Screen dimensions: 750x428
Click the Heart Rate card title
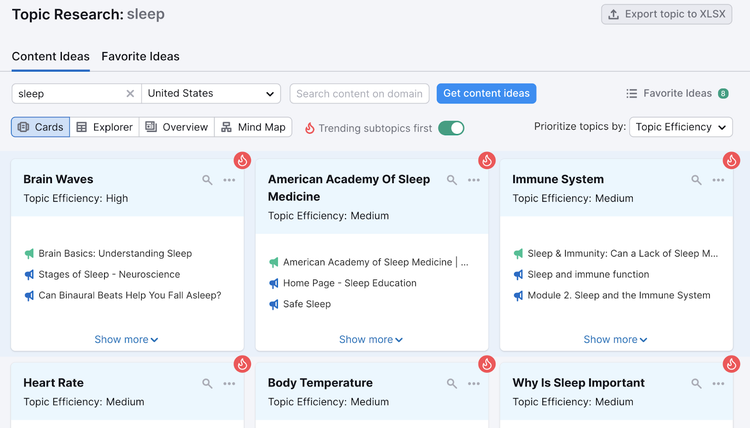[54, 383]
